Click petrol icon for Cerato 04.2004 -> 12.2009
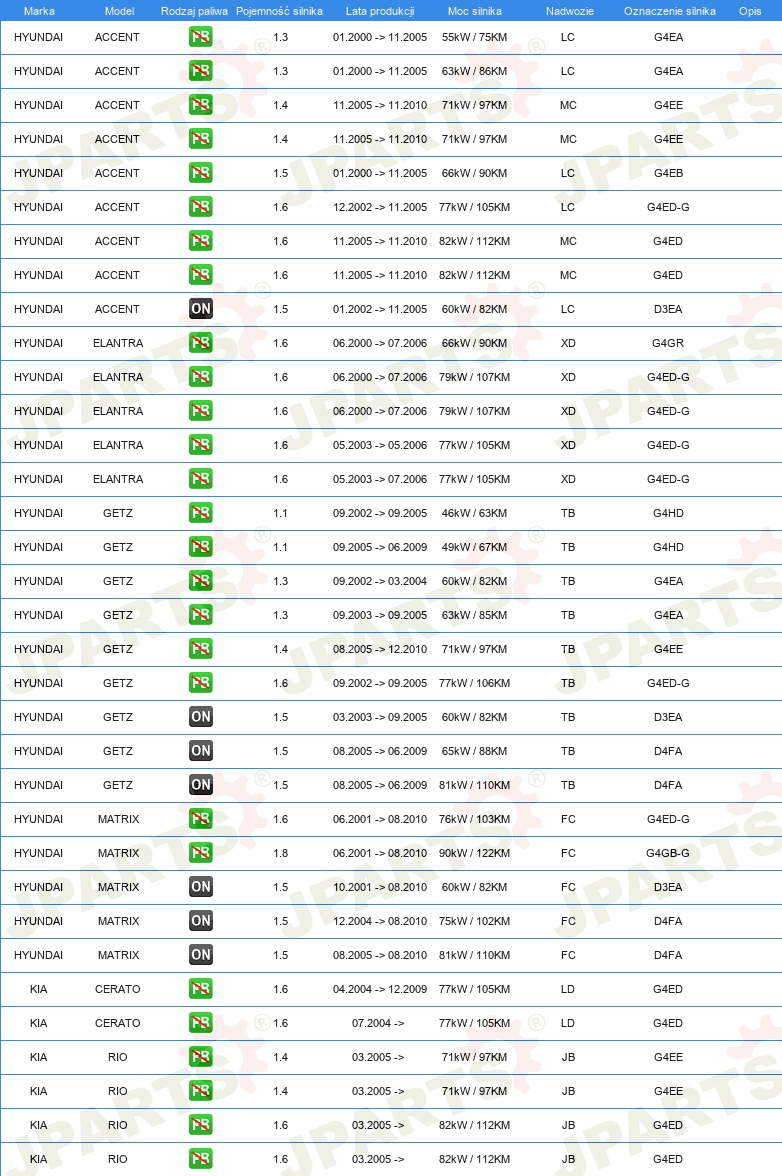This screenshot has height=1176, width=782. click(x=200, y=989)
